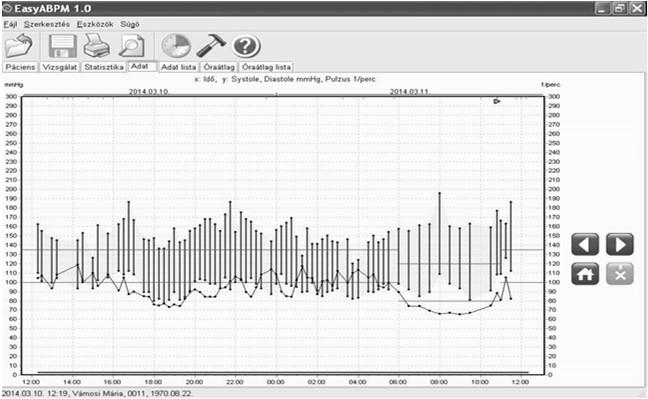The height and width of the screenshot is (399, 648).
Task: Click the question mark help icon
Action: pos(246,46)
